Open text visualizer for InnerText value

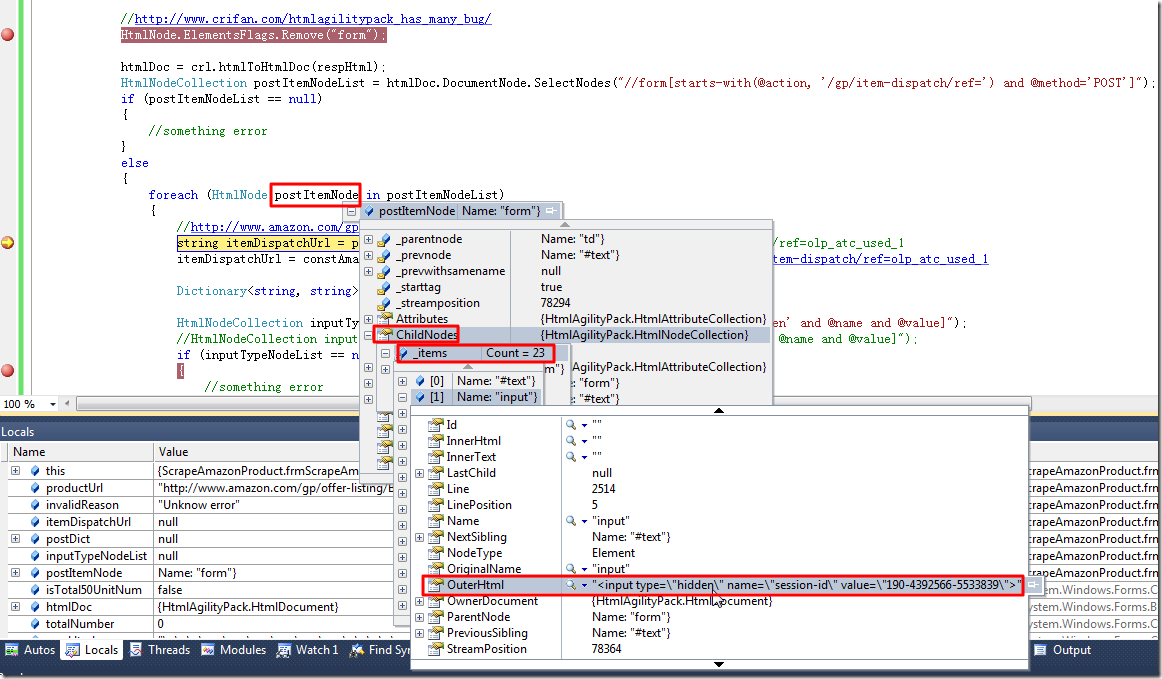point(571,457)
